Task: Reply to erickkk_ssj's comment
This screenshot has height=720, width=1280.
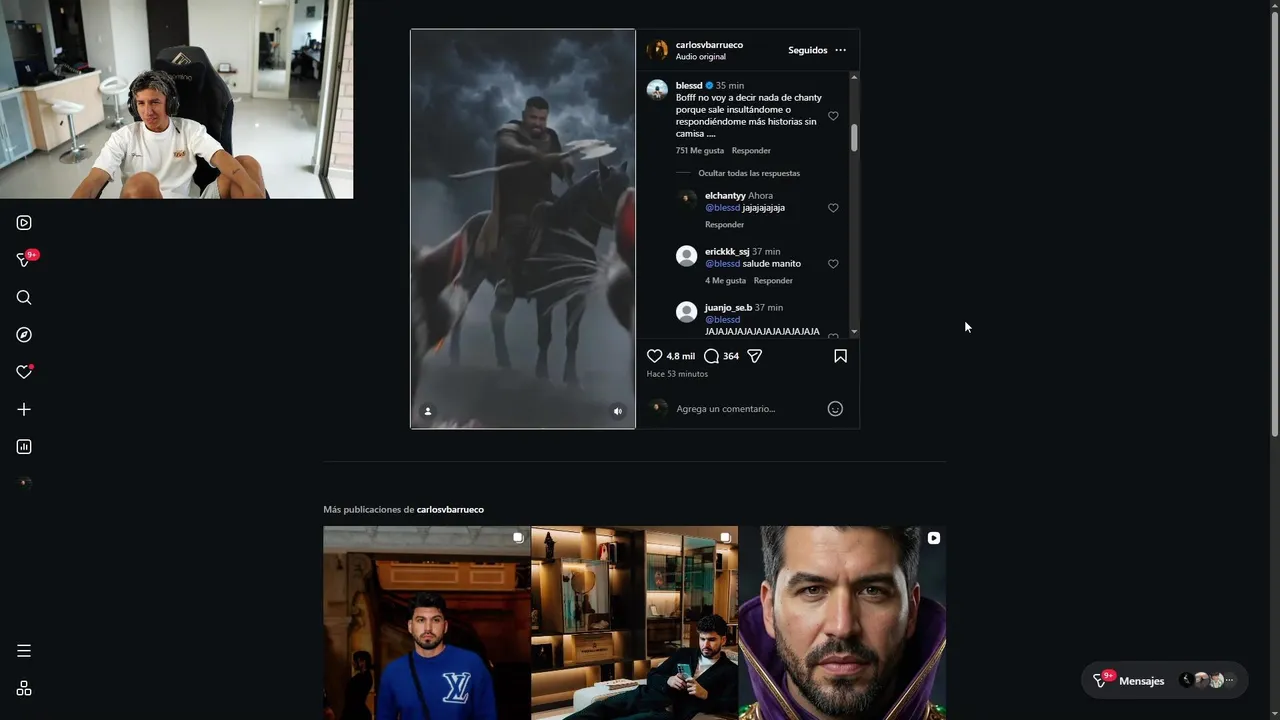Action: click(x=773, y=281)
